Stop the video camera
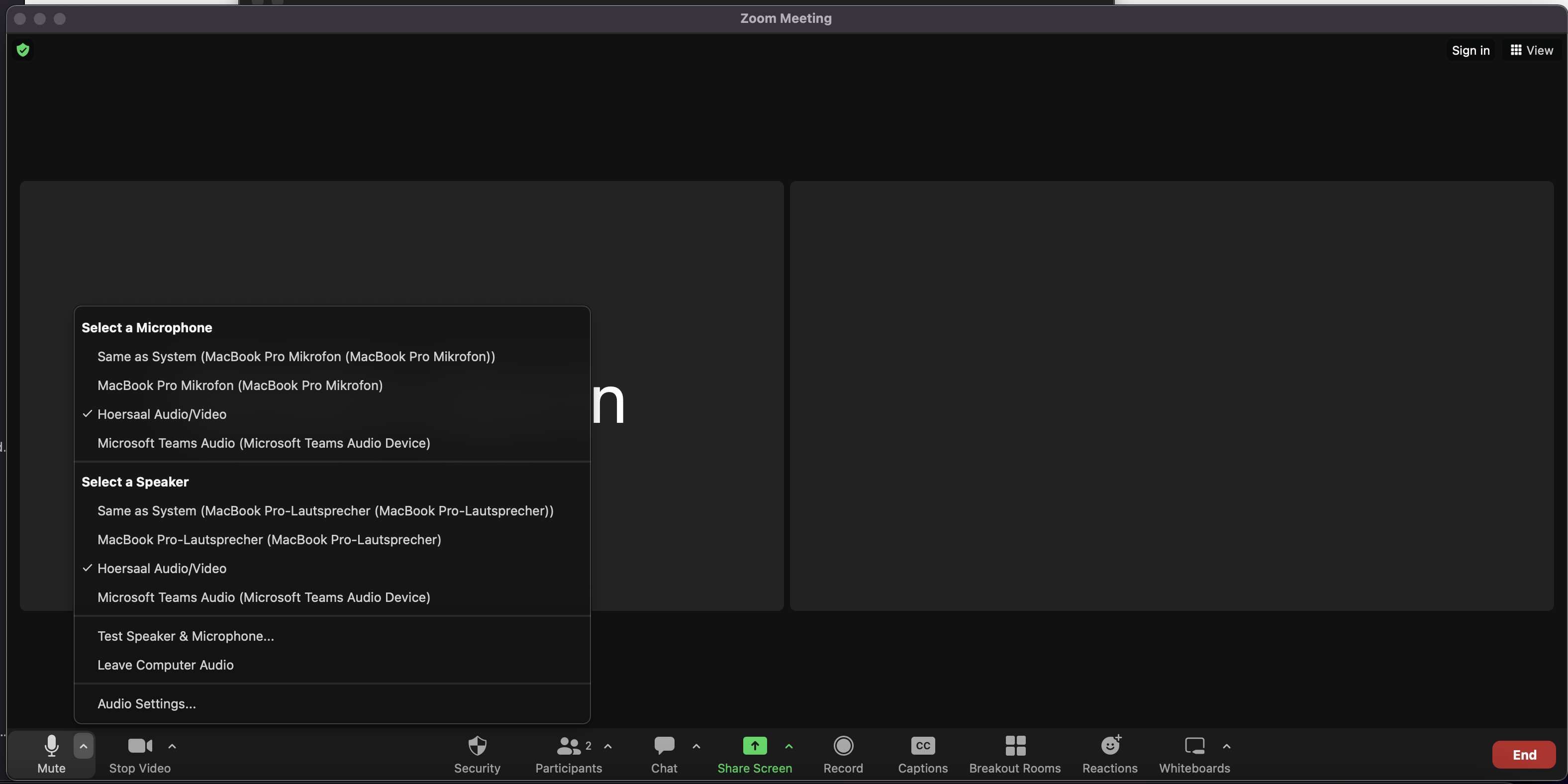This screenshot has height=784, width=1568. coord(140,754)
